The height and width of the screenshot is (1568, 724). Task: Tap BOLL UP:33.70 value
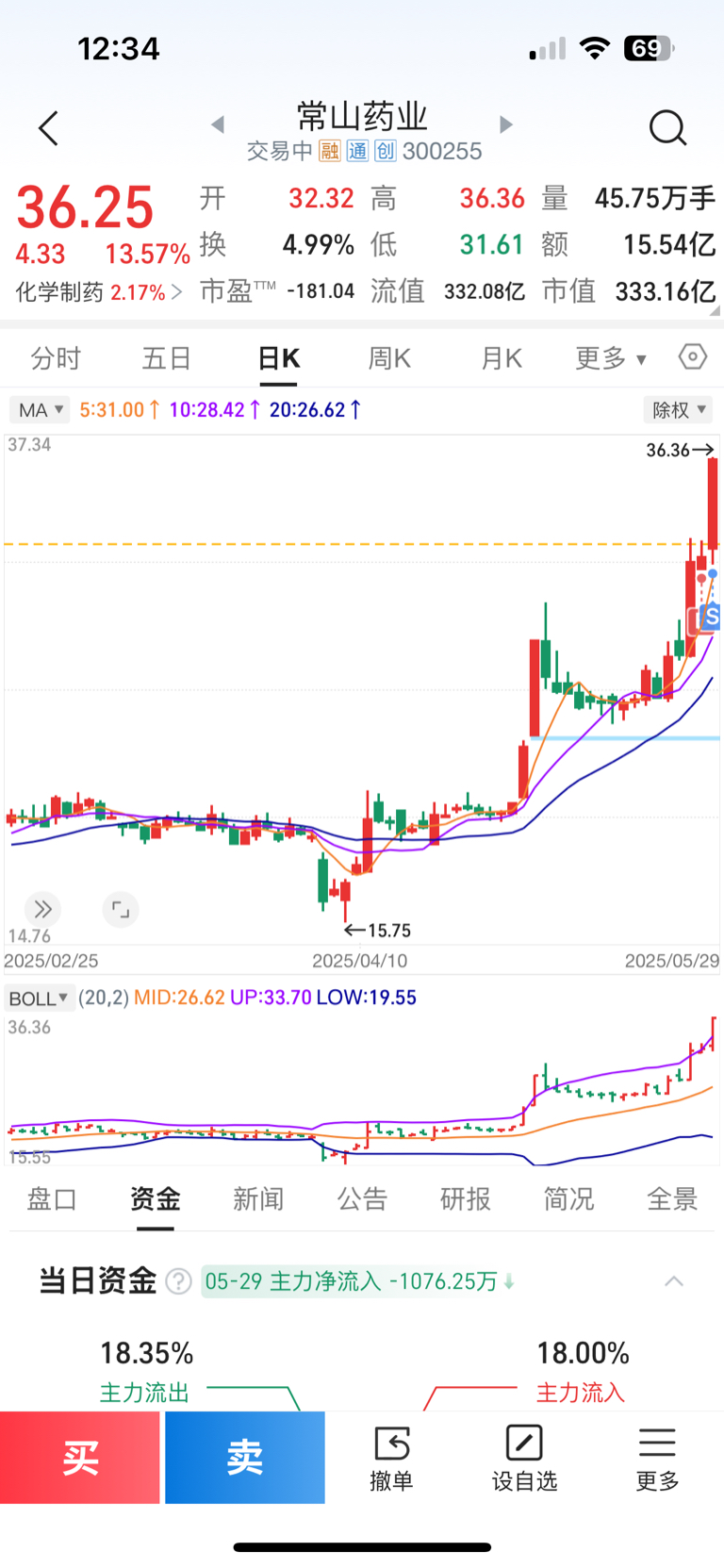pos(271,998)
